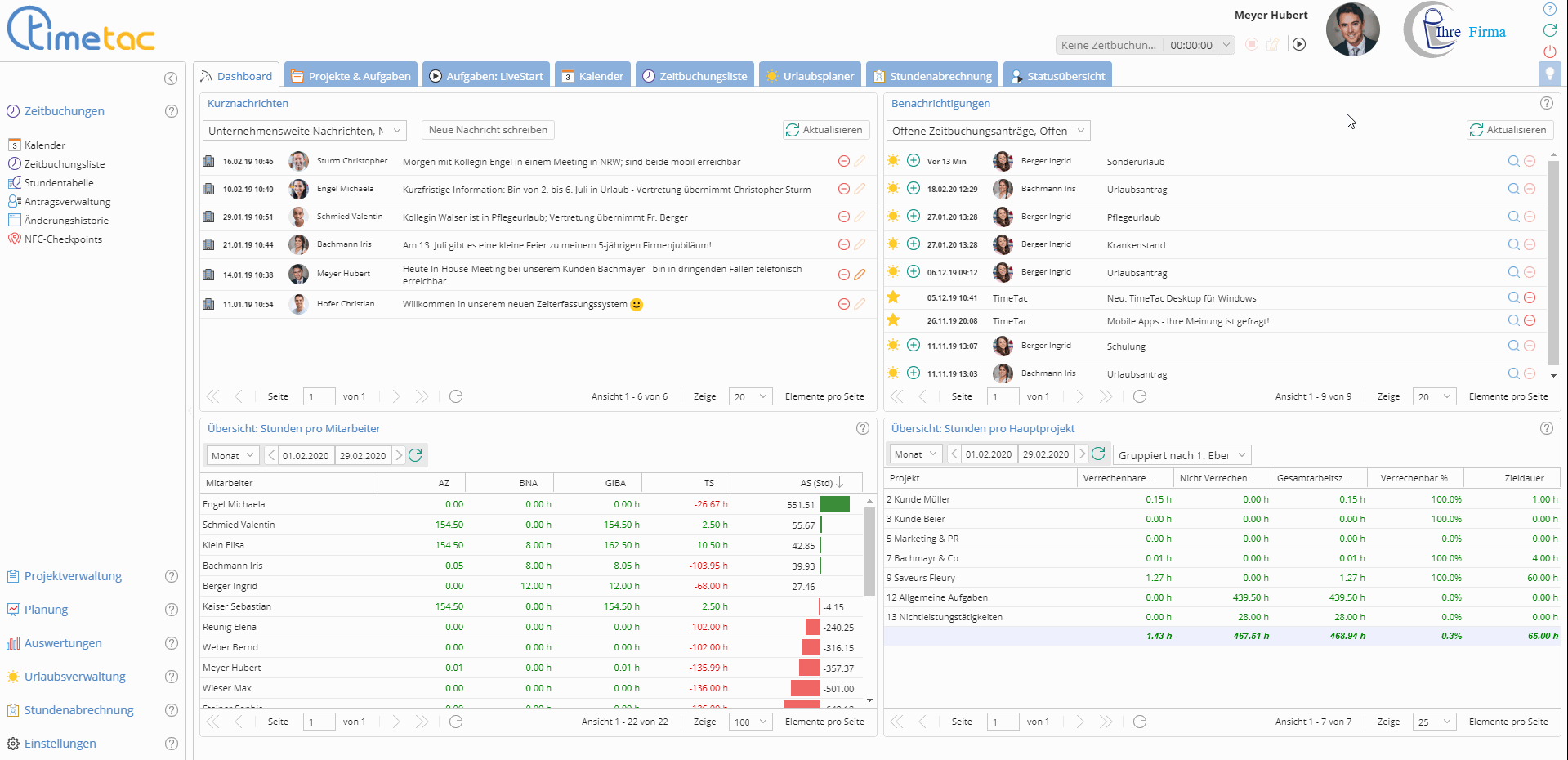1568x760 pixels.
Task: Switch to the Urlaubsplaner tab
Action: pyautogui.click(x=810, y=76)
